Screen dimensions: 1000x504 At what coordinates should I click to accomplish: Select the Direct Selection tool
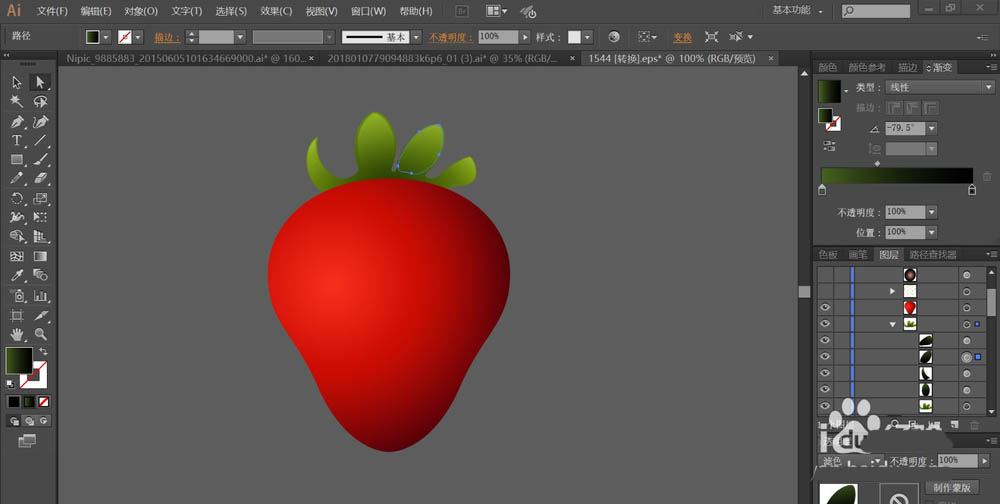pos(40,82)
